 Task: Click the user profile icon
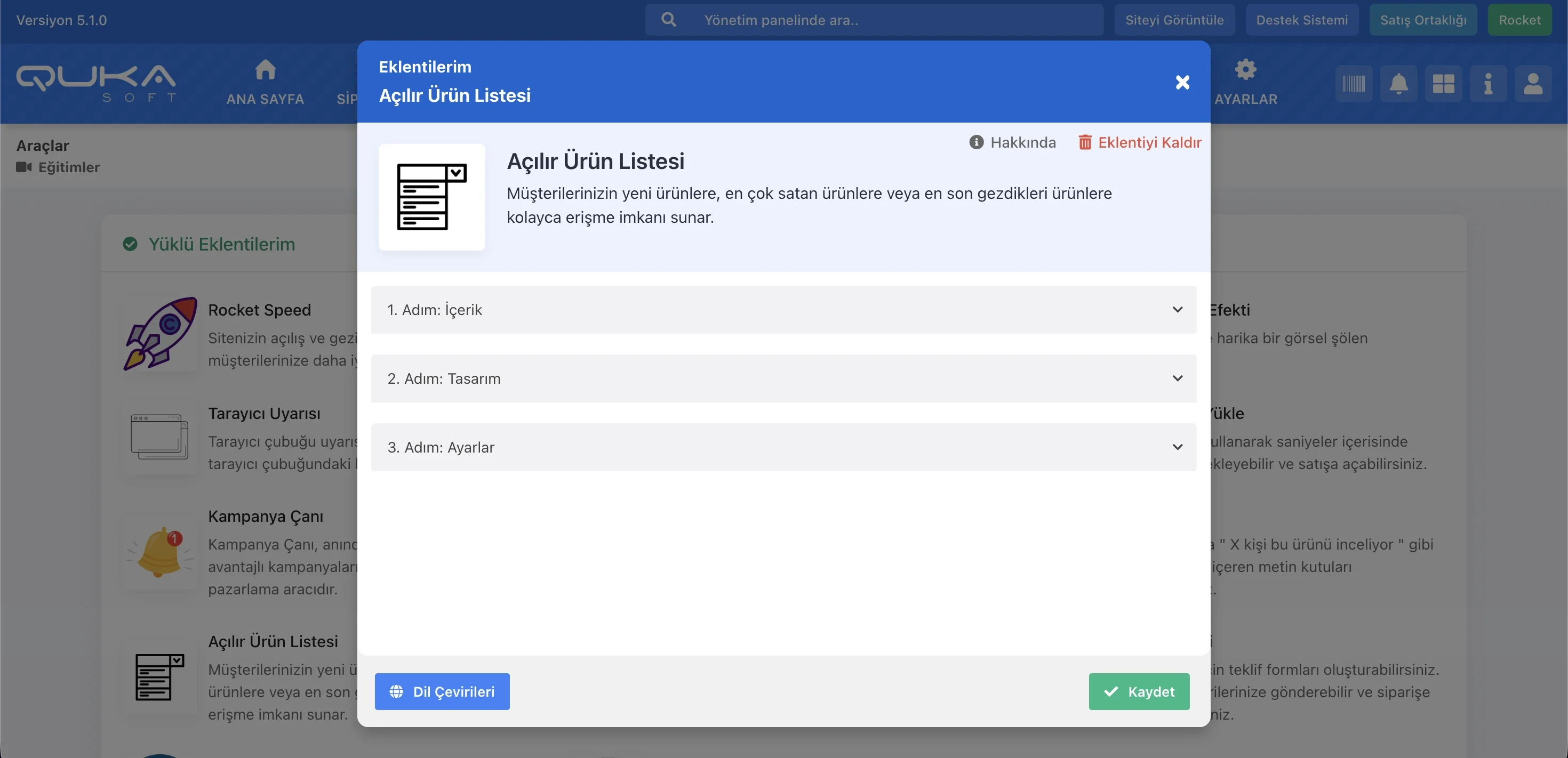point(1533,83)
